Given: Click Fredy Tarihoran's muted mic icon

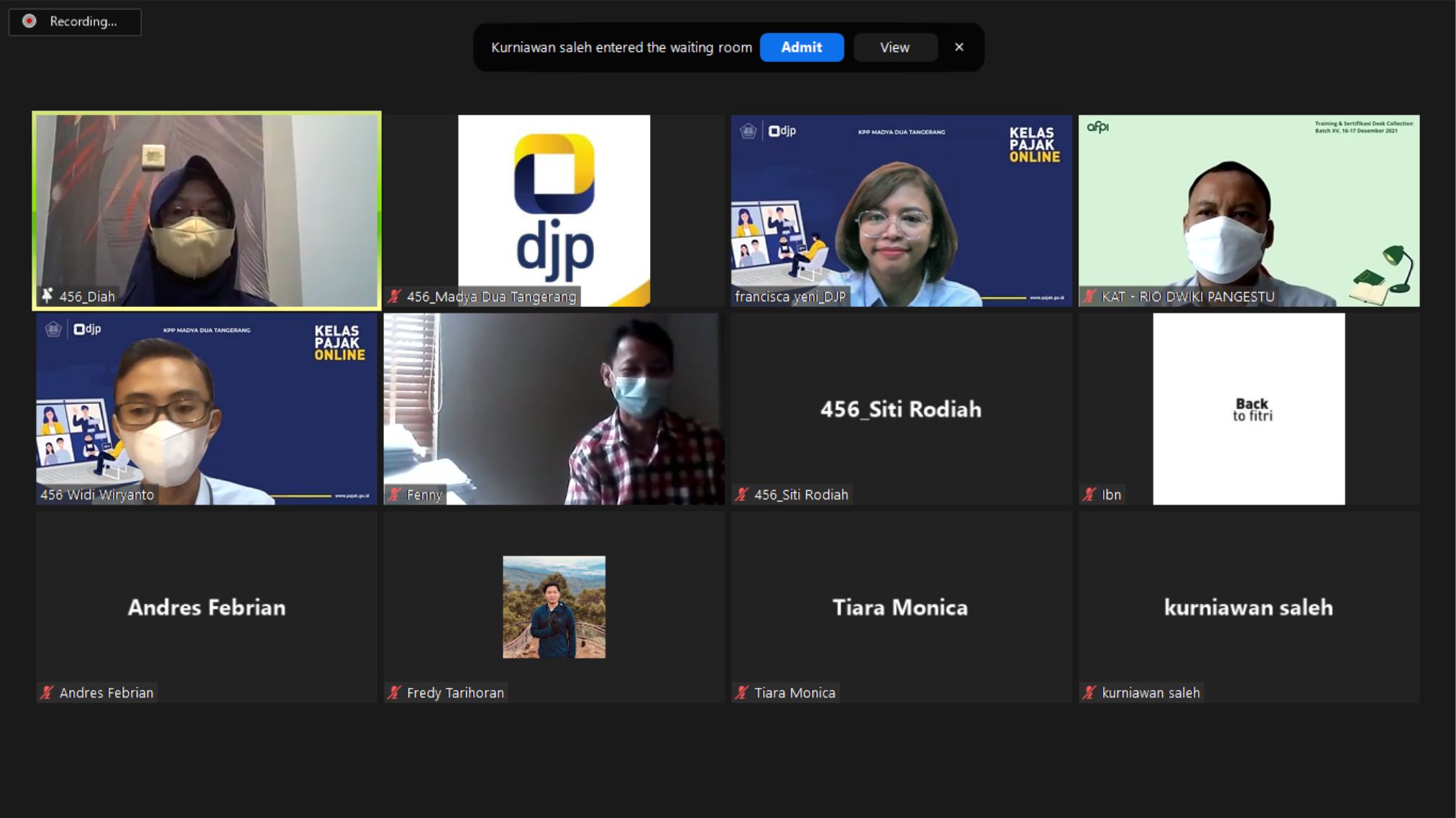Looking at the screenshot, I should coord(394,693).
